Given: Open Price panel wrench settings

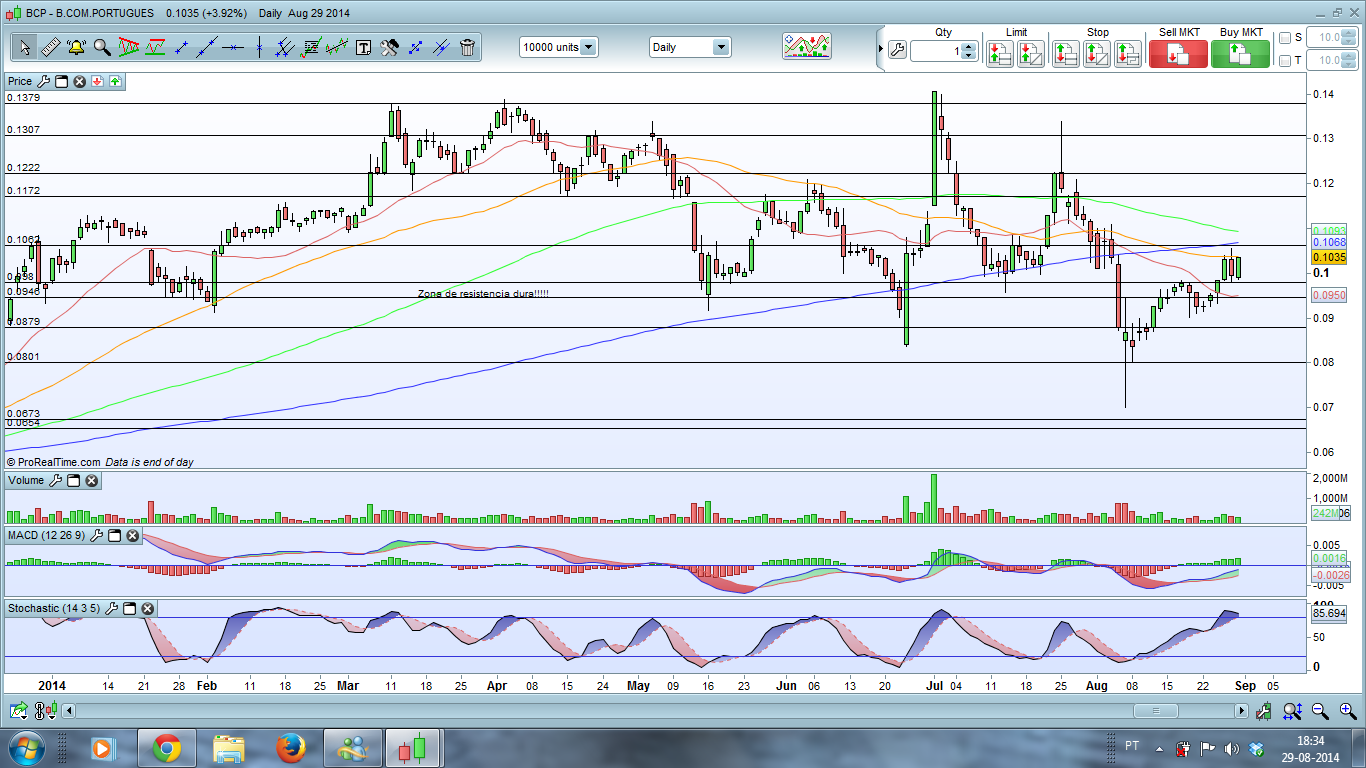Looking at the screenshot, I should 42,82.
